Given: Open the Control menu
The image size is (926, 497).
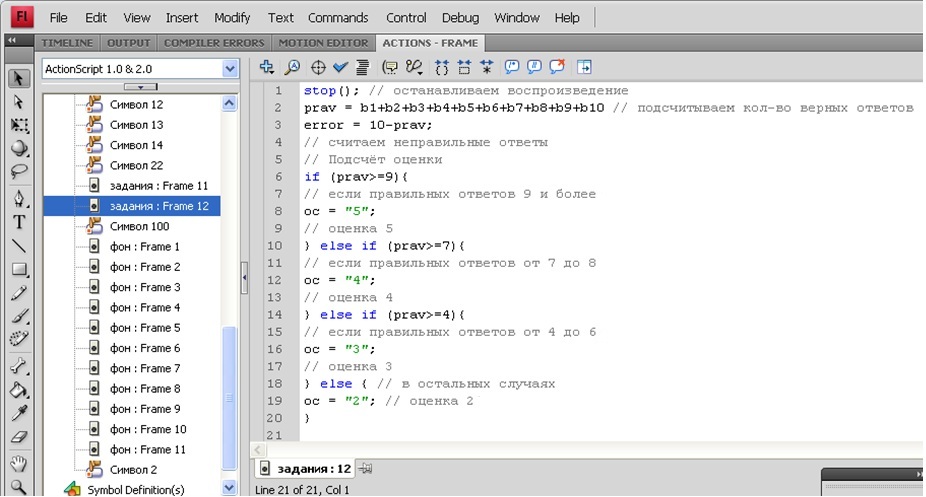Looking at the screenshot, I should coord(406,18).
